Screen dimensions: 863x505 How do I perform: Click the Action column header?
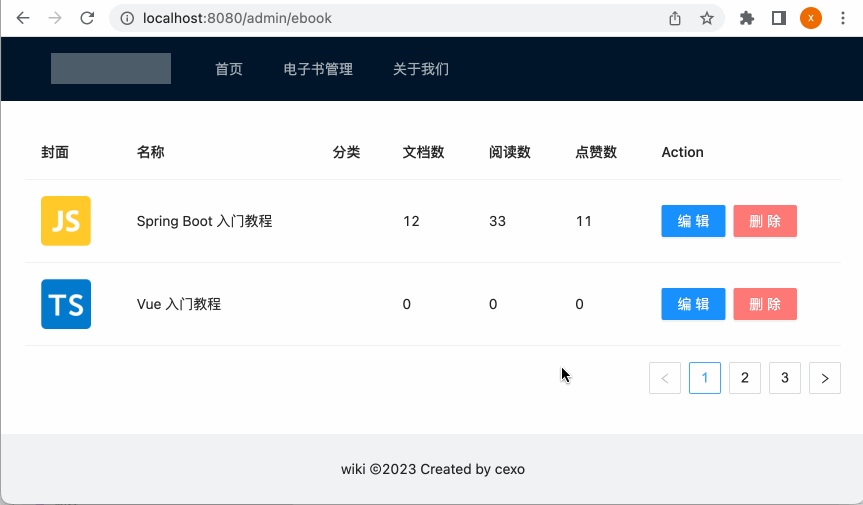pyautogui.click(x=682, y=152)
